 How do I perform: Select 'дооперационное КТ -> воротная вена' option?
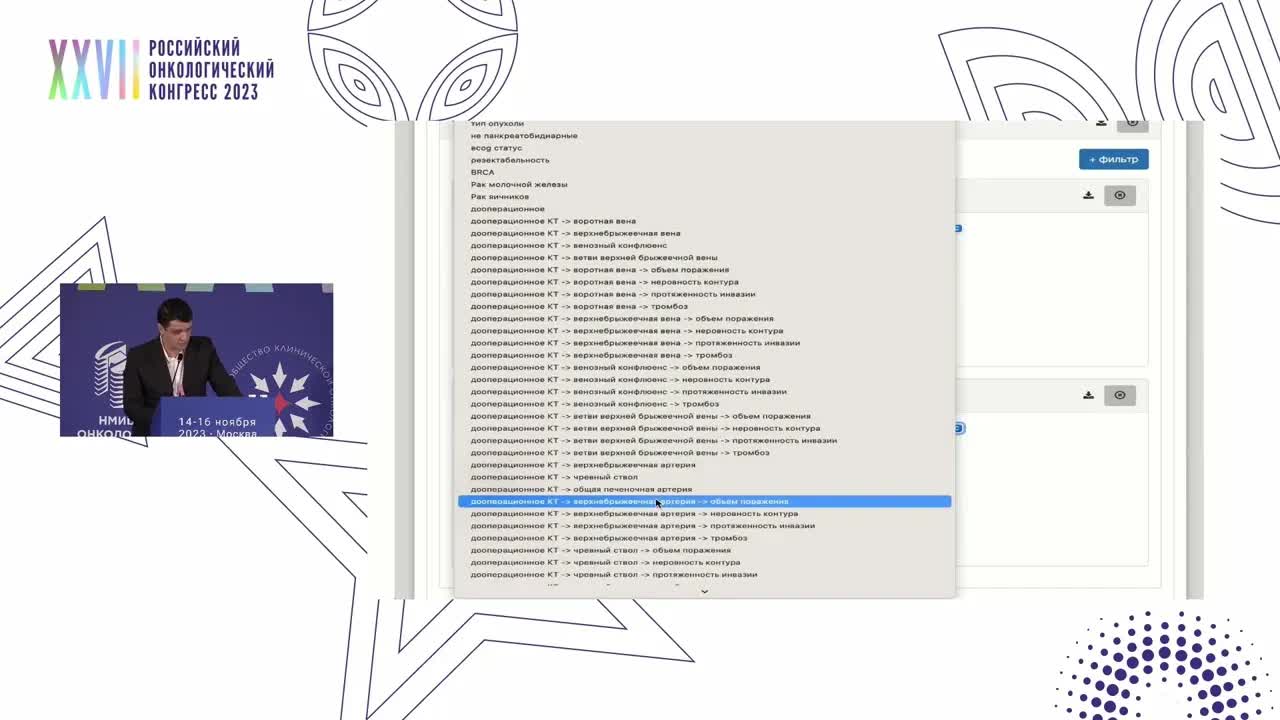point(553,221)
